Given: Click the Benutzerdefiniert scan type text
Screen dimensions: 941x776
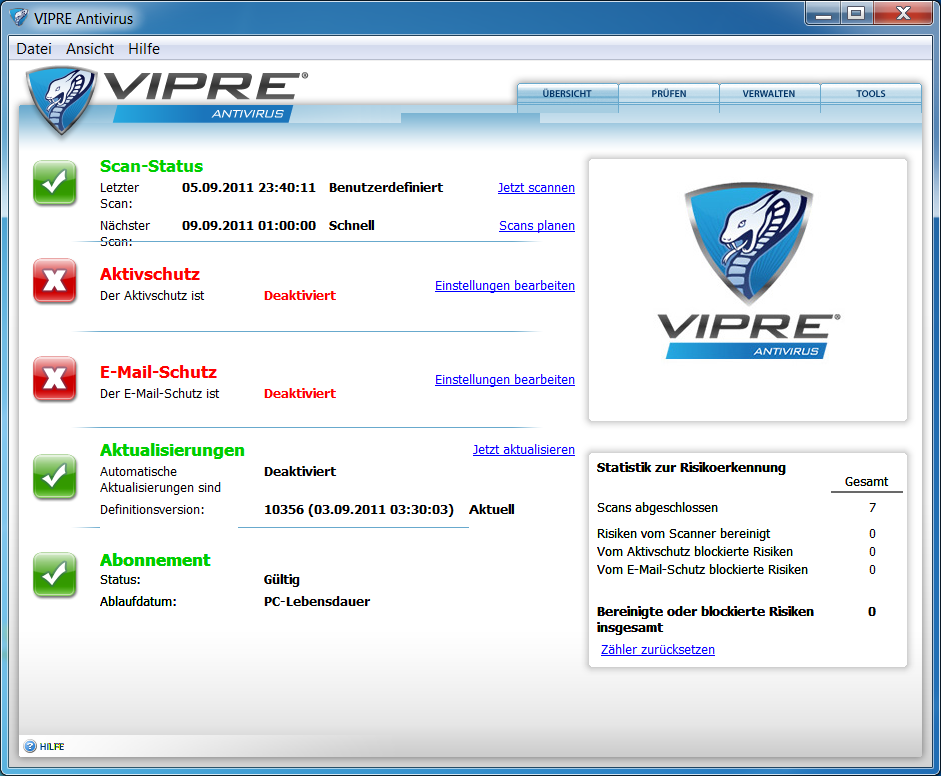Looking at the screenshot, I should [x=386, y=187].
